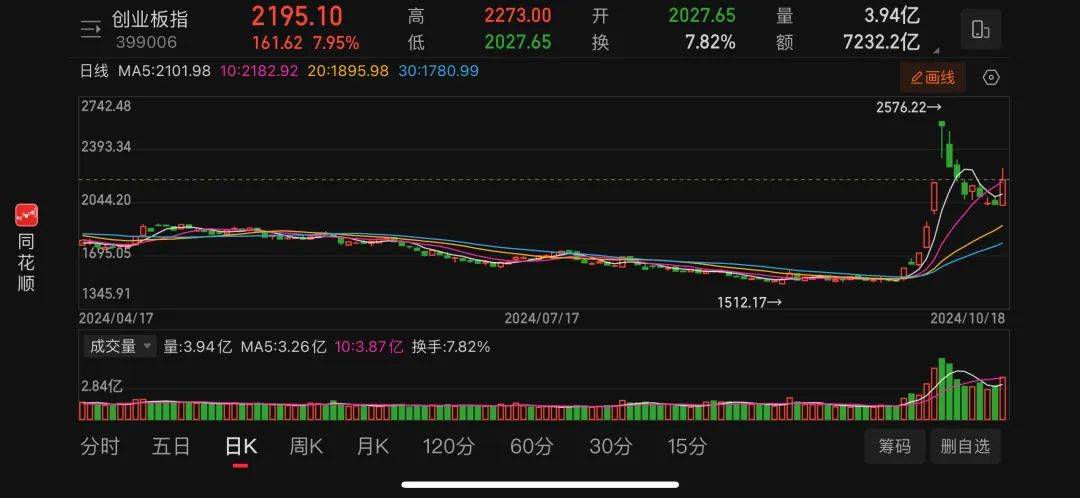
Task: Tap the screen rotation device icon
Action: pos(981,30)
